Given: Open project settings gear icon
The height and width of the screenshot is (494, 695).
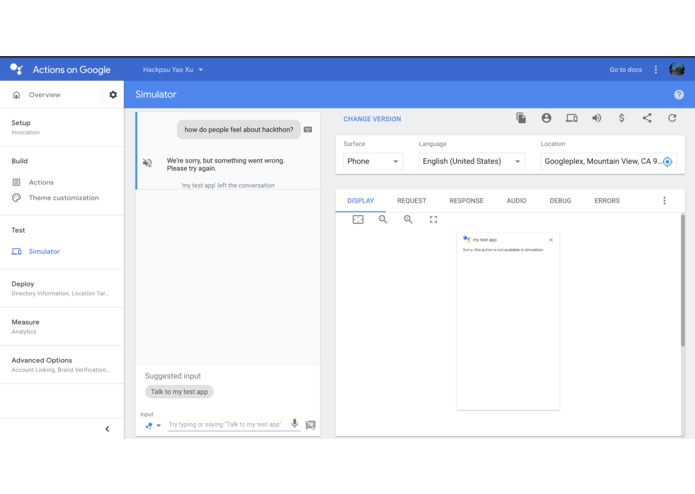Looking at the screenshot, I should pyautogui.click(x=113, y=94).
